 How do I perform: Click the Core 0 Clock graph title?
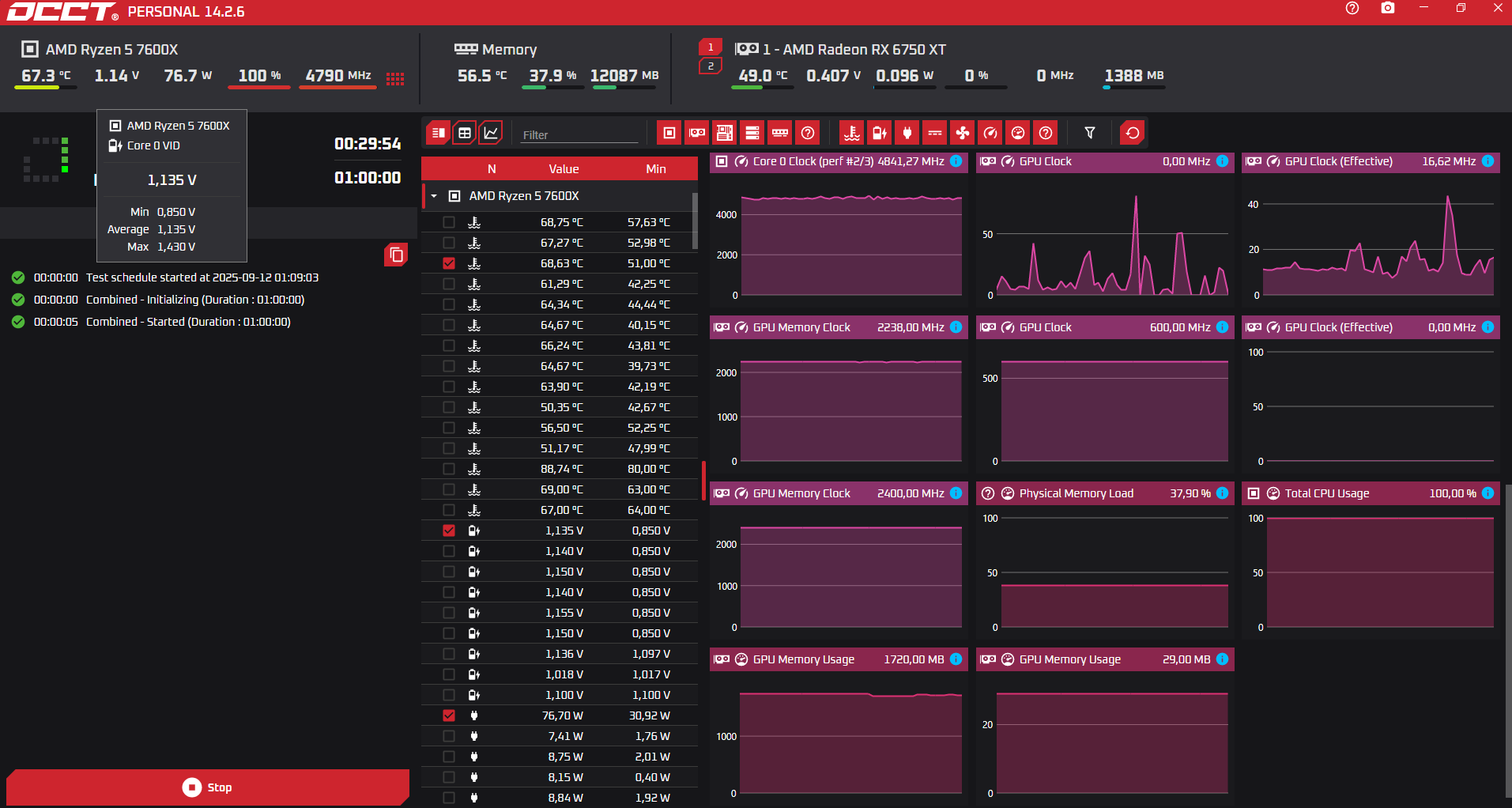(x=813, y=161)
